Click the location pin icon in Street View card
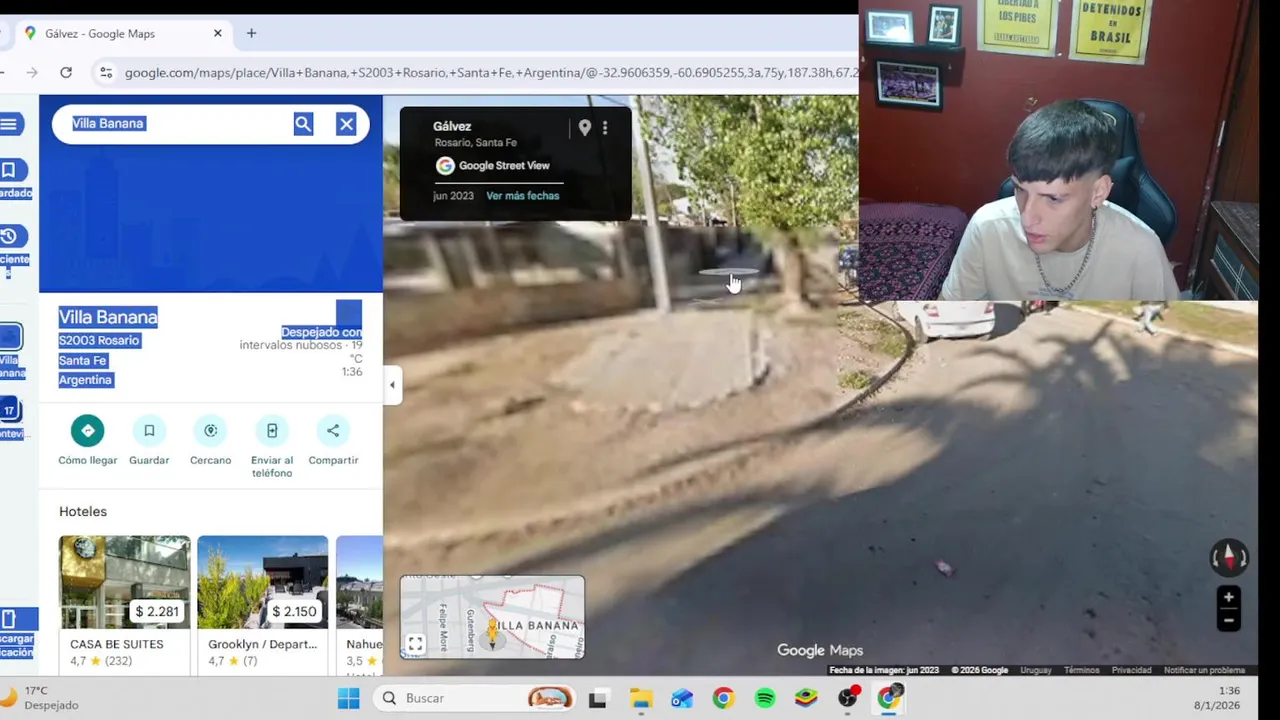Viewport: 1280px width, 720px height. tap(585, 128)
